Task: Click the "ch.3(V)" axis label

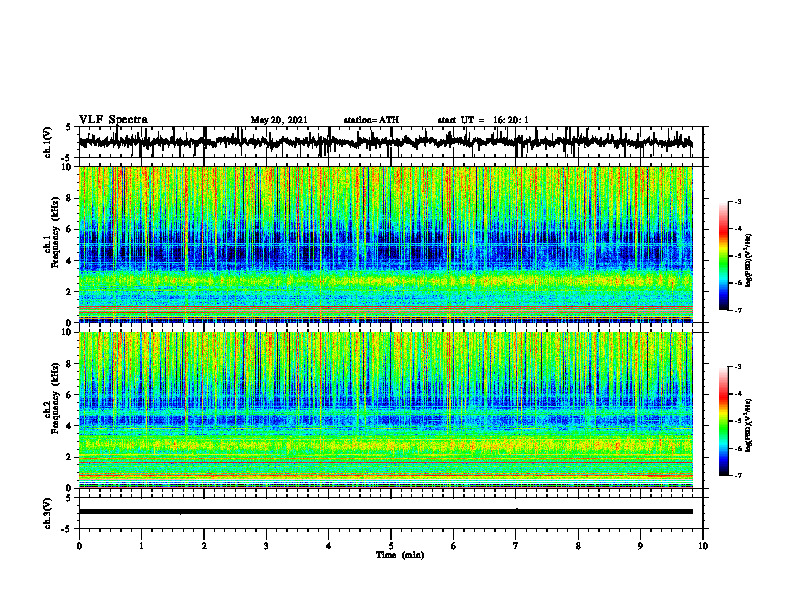Action: point(48,514)
